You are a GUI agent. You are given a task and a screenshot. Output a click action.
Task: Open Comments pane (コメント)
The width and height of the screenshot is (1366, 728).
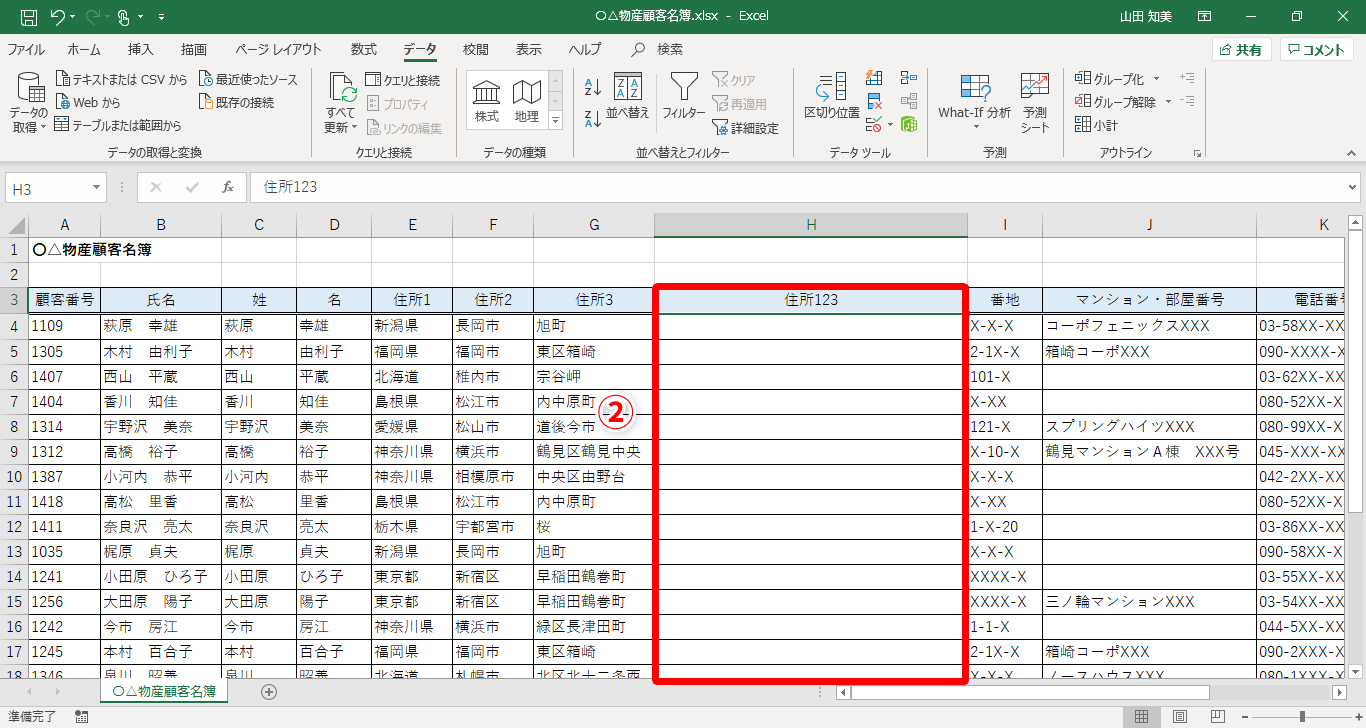[1317, 50]
